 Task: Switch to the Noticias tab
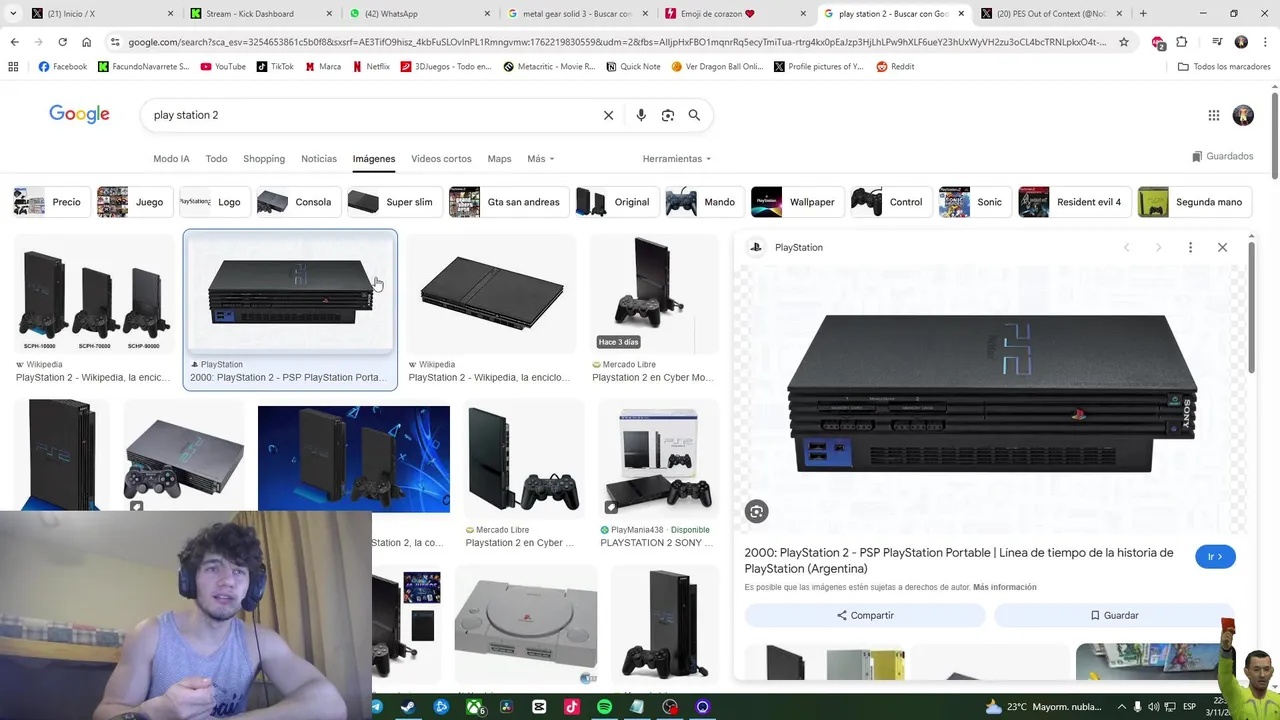(x=319, y=159)
